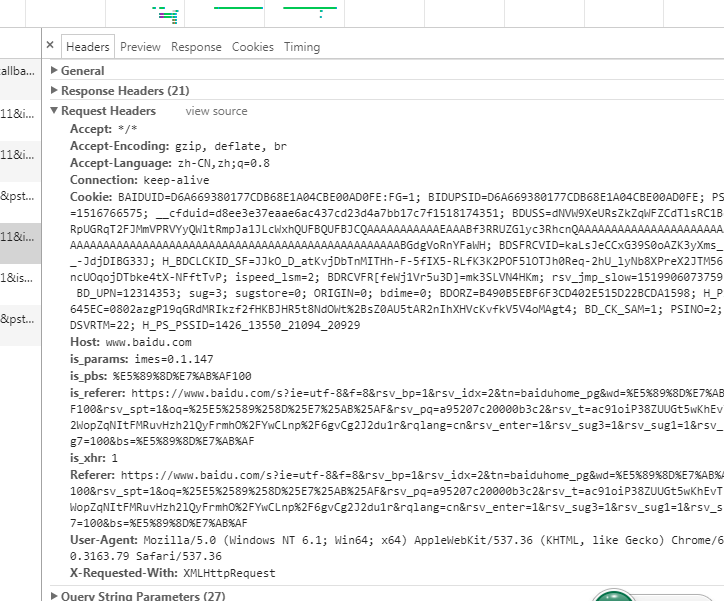Select the Host www.baidu.com value
The width and height of the screenshot is (724, 601).
pyautogui.click(x=148, y=342)
